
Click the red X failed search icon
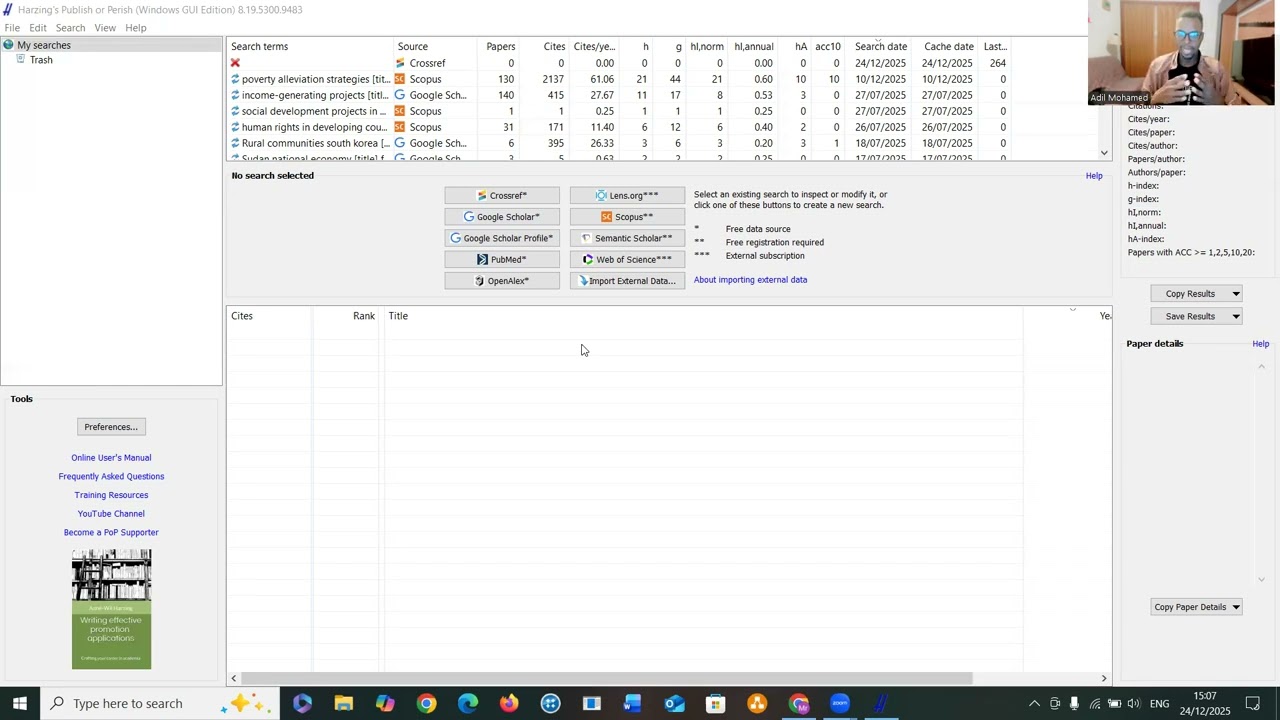[236, 63]
